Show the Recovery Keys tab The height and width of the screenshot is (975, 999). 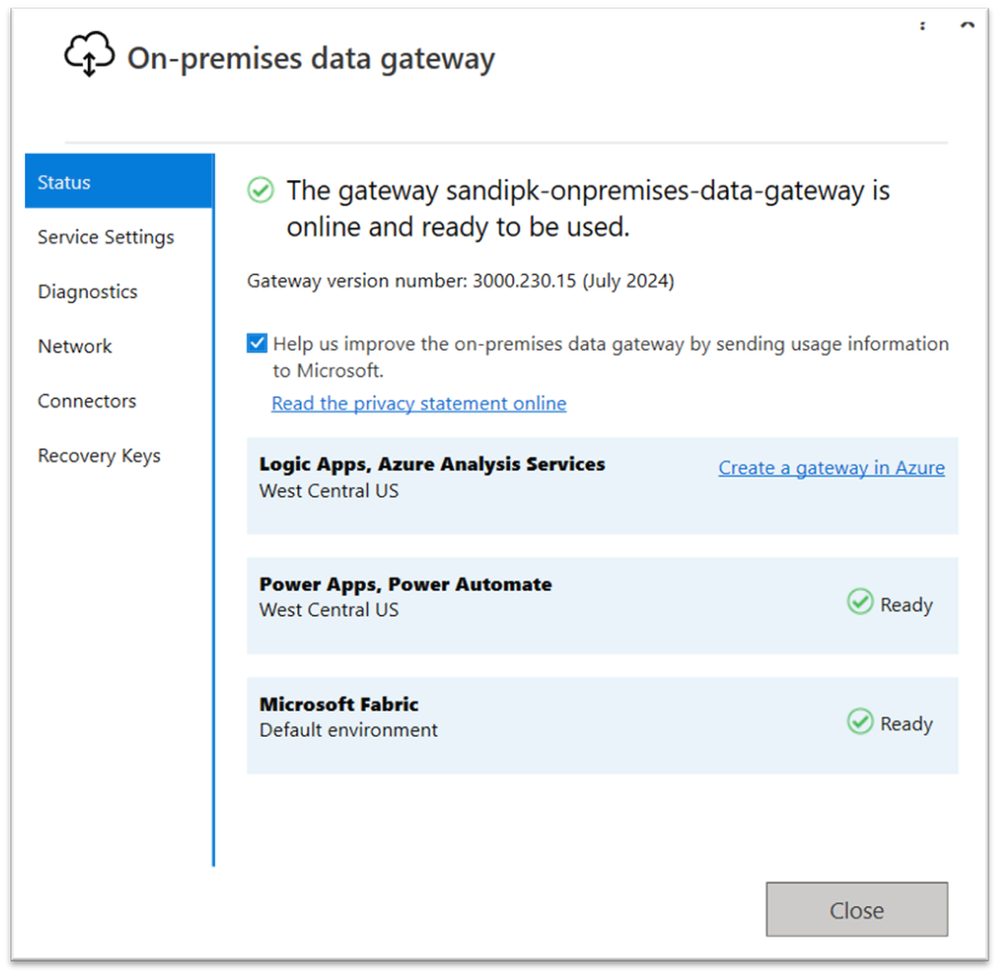pyautogui.click(x=99, y=456)
